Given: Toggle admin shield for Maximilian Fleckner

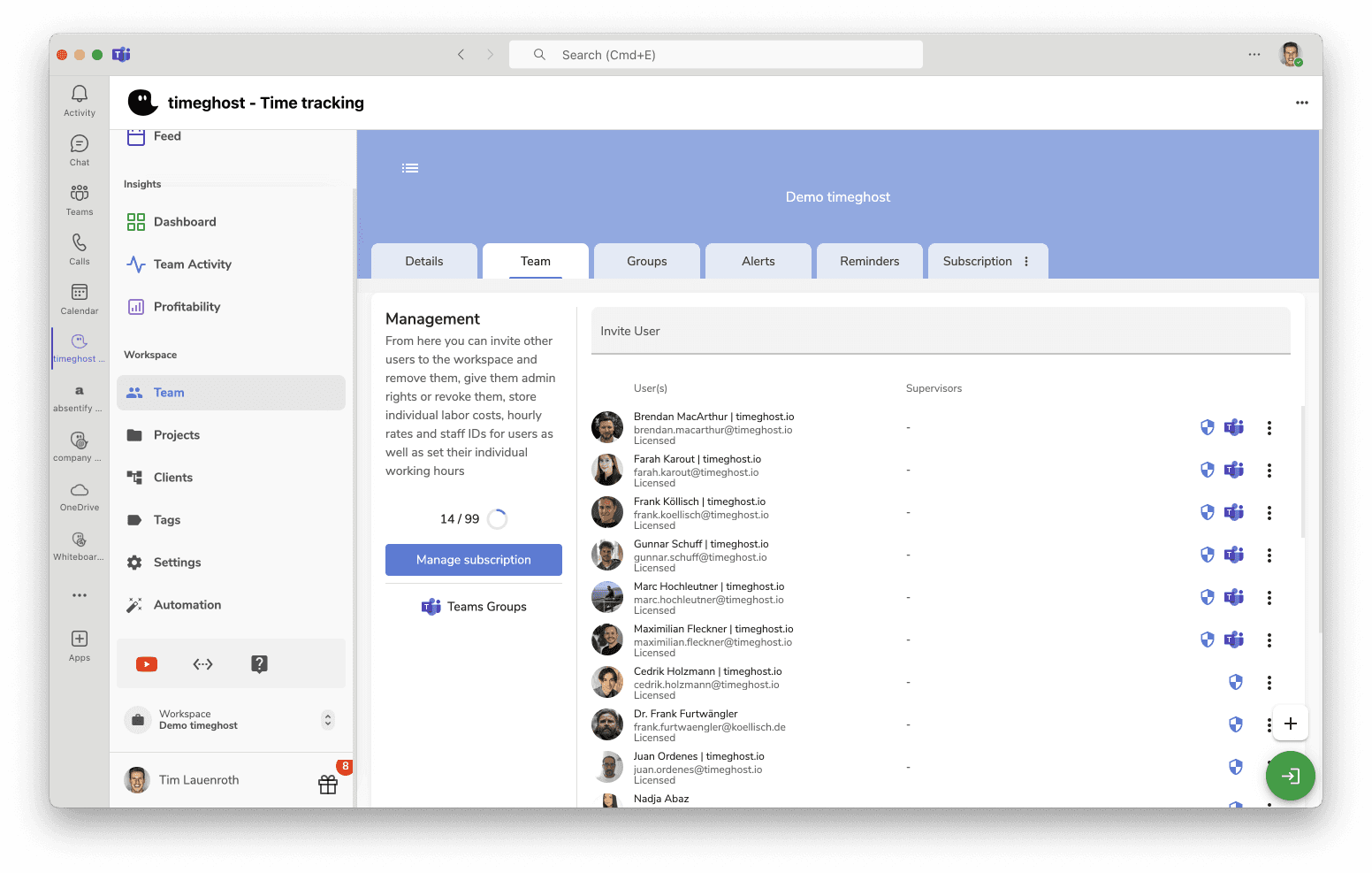Looking at the screenshot, I should [1208, 640].
